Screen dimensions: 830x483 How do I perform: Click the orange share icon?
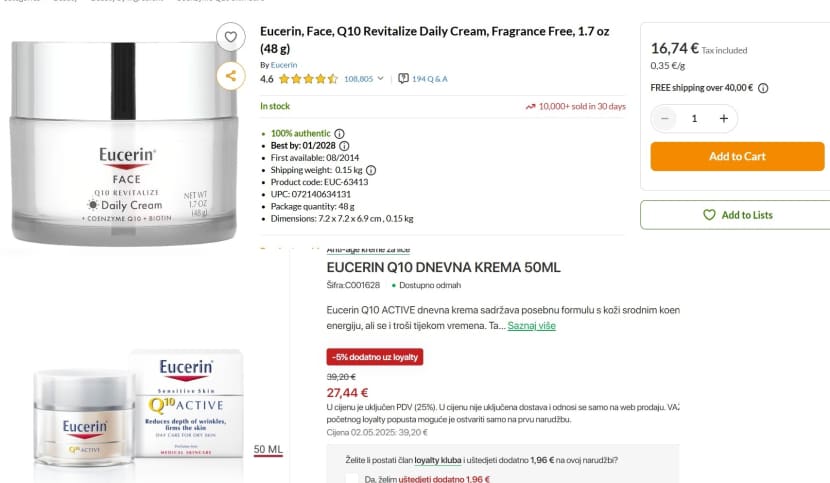tap(230, 76)
